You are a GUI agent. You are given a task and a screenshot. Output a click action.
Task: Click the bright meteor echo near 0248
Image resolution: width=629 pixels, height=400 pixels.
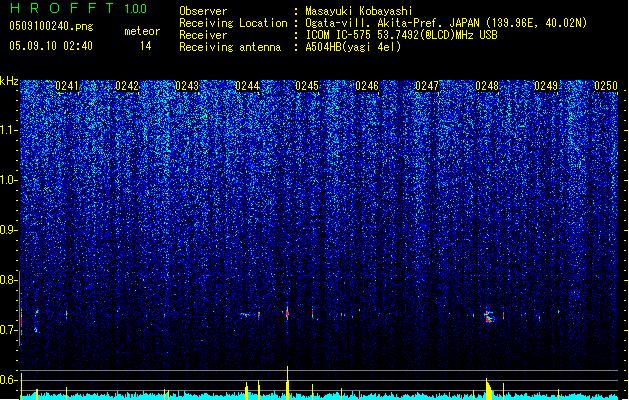click(x=489, y=317)
